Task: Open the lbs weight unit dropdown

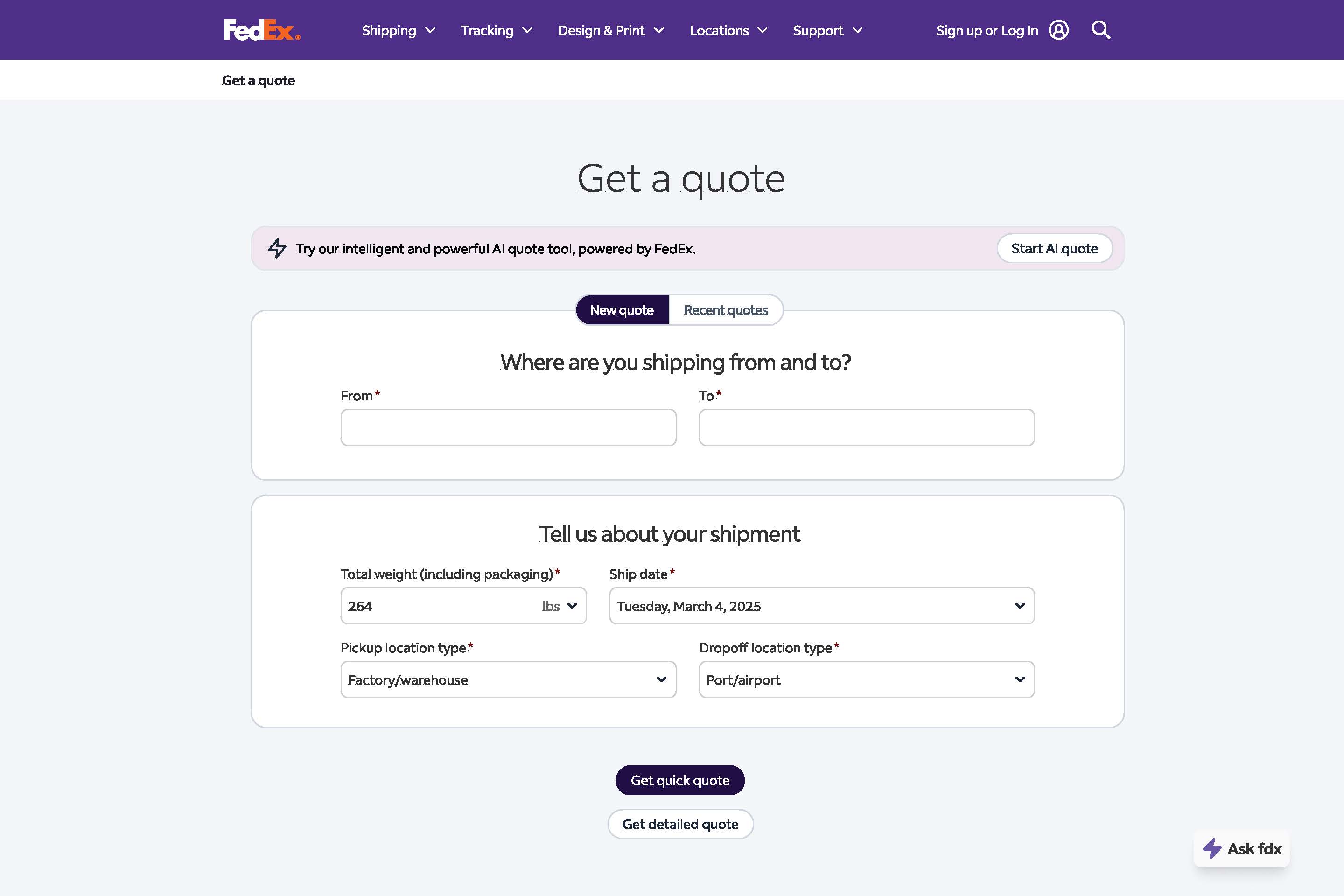Action: pyautogui.click(x=560, y=606)
